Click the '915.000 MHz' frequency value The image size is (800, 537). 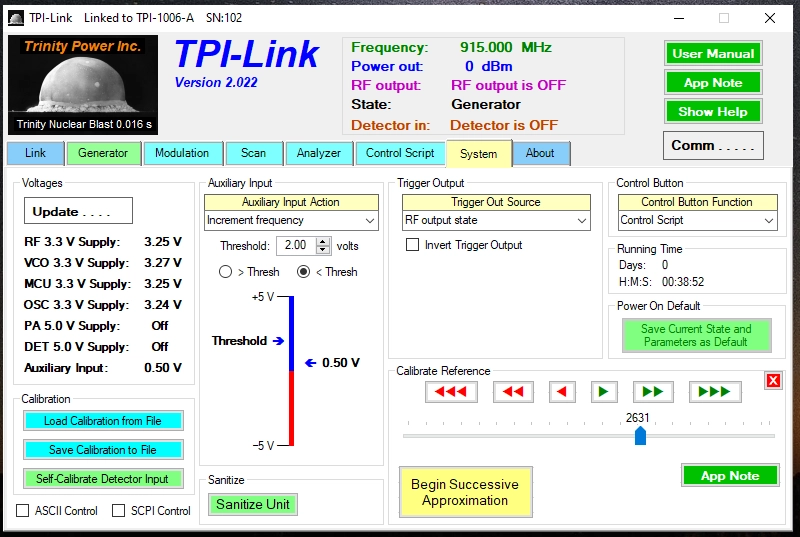coord(506,47)
